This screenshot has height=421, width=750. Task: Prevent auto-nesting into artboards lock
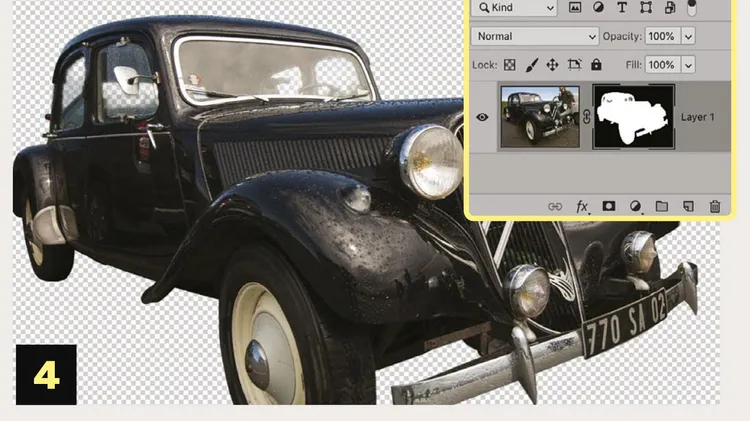click(574, 65)
